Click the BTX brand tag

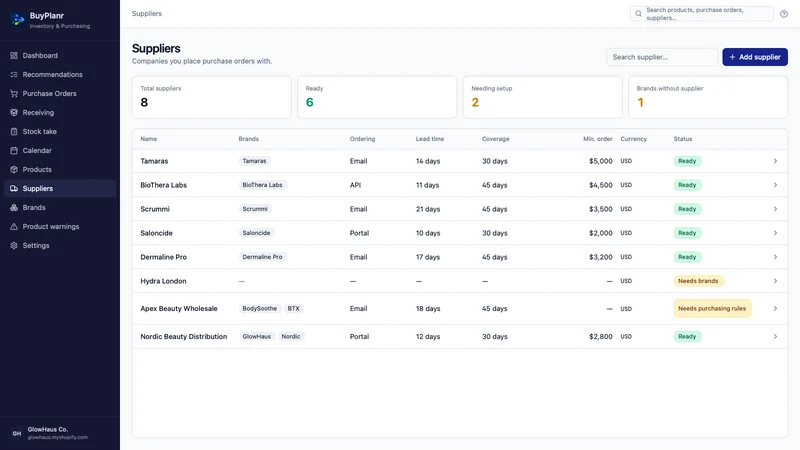point(293,309)
